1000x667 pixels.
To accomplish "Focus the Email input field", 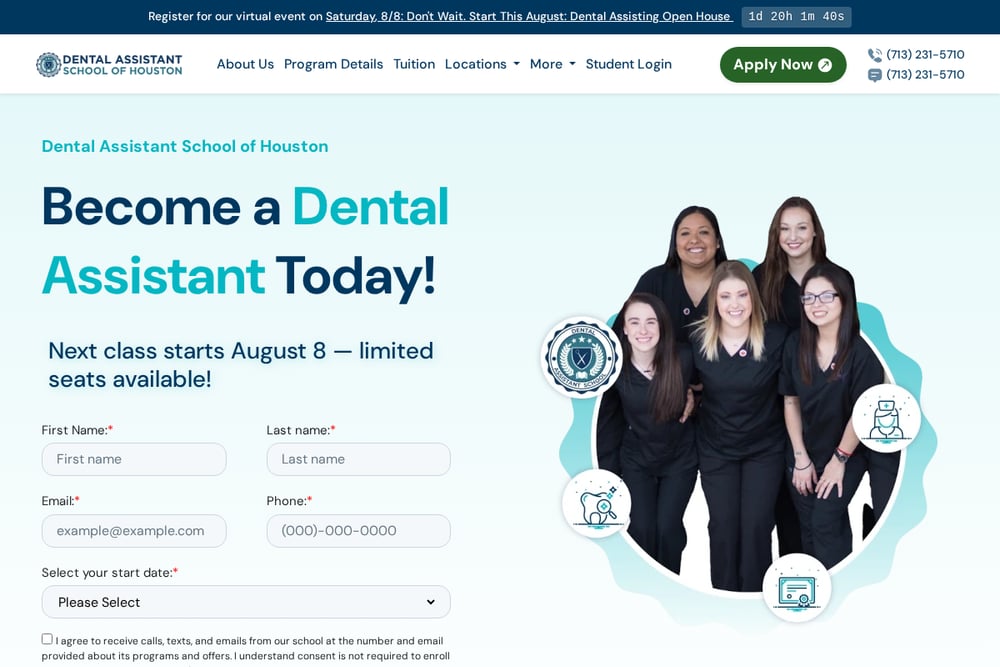I will [x=134, y=531].
